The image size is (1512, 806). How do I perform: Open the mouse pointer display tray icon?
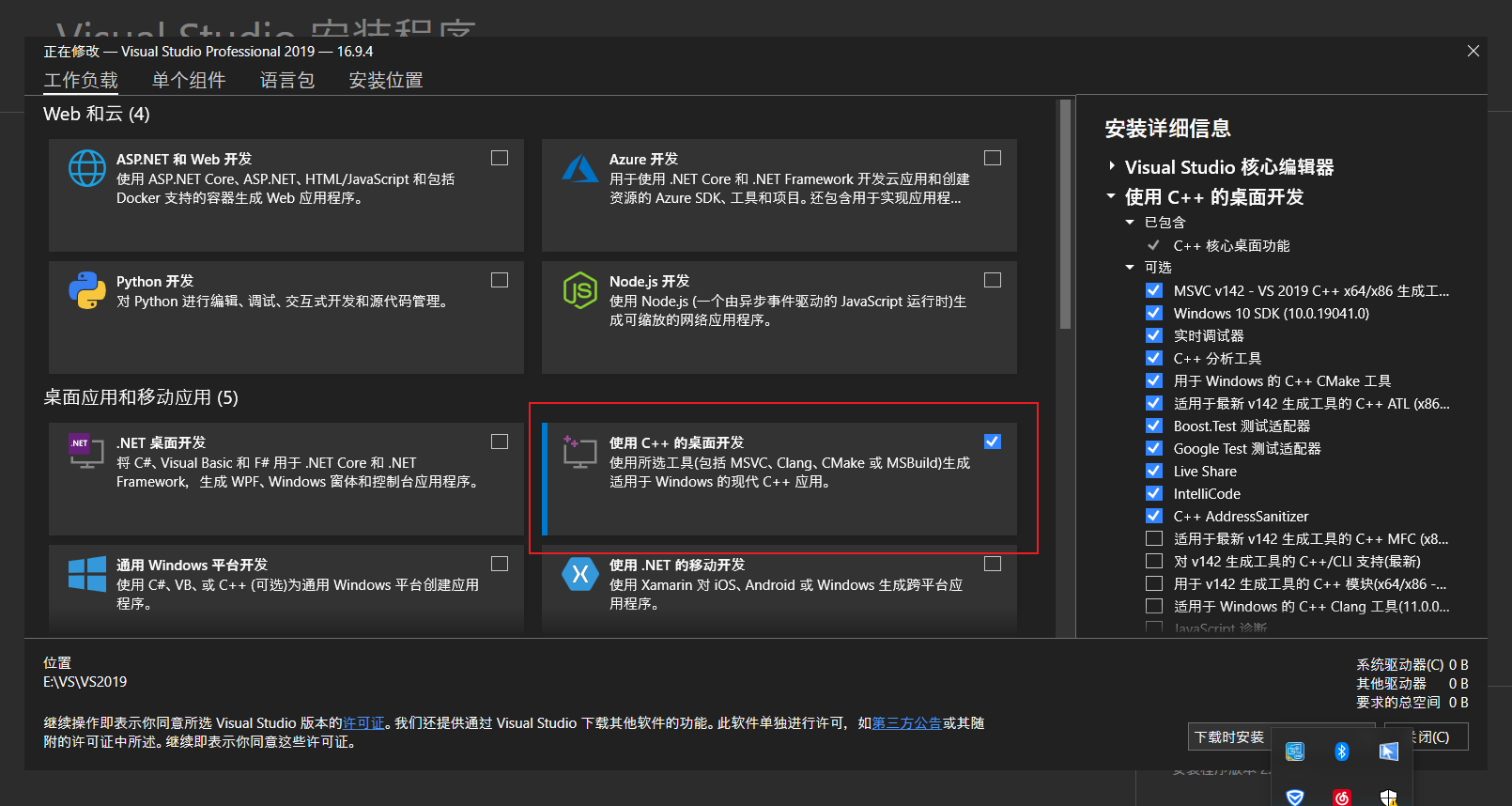click(x=1389, y=752)
